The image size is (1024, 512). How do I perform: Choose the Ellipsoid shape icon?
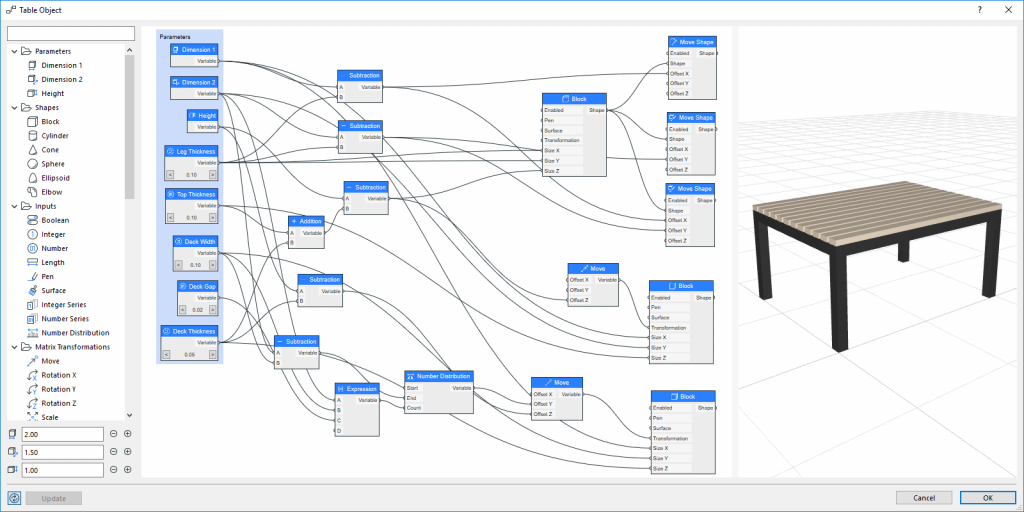[x=32, y=177]
